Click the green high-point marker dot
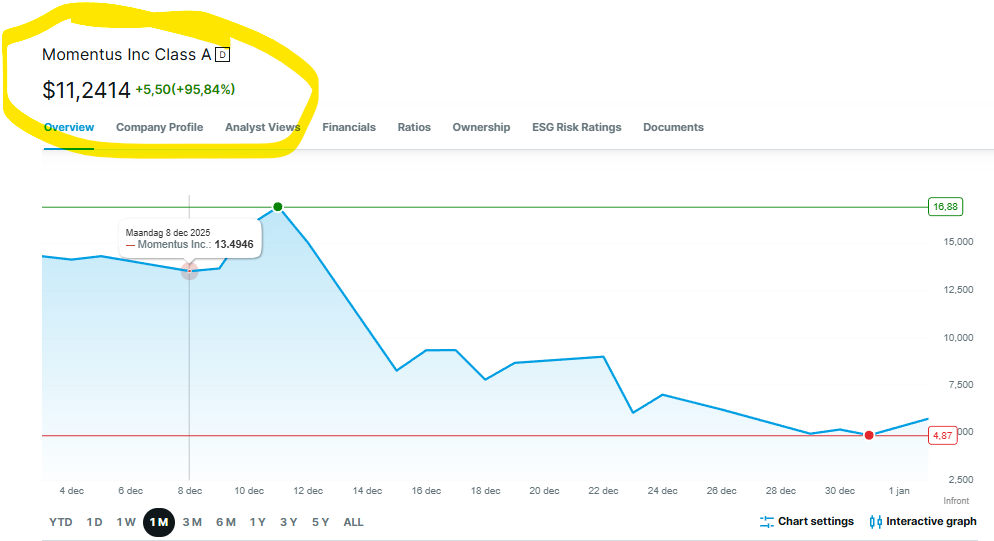The image size is (994, 541). [x=278, y=207]
